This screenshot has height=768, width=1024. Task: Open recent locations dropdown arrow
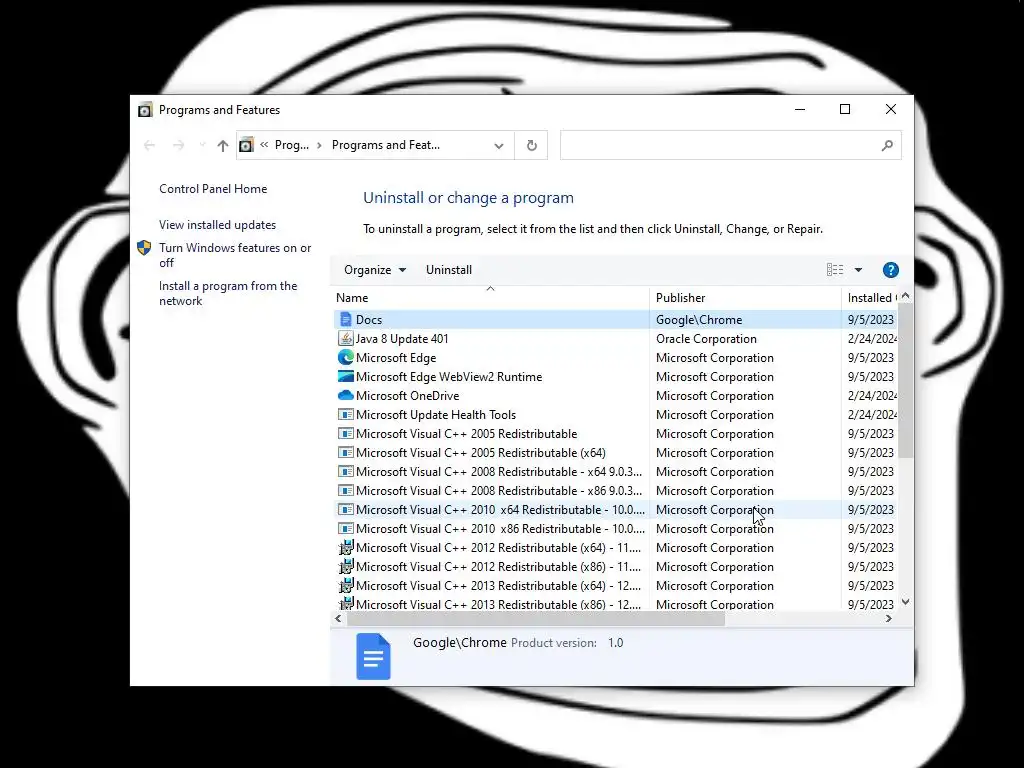click(x=202, y=144)
